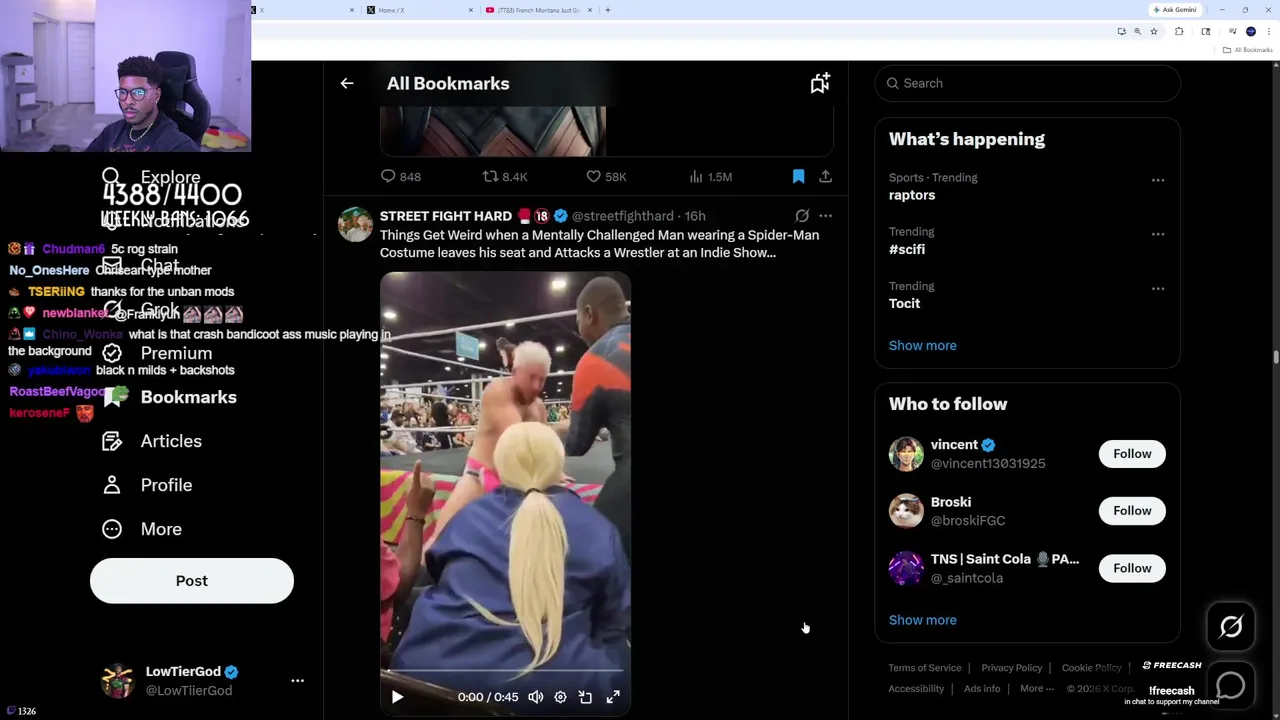Open a new browser tab

coord(608,10)
